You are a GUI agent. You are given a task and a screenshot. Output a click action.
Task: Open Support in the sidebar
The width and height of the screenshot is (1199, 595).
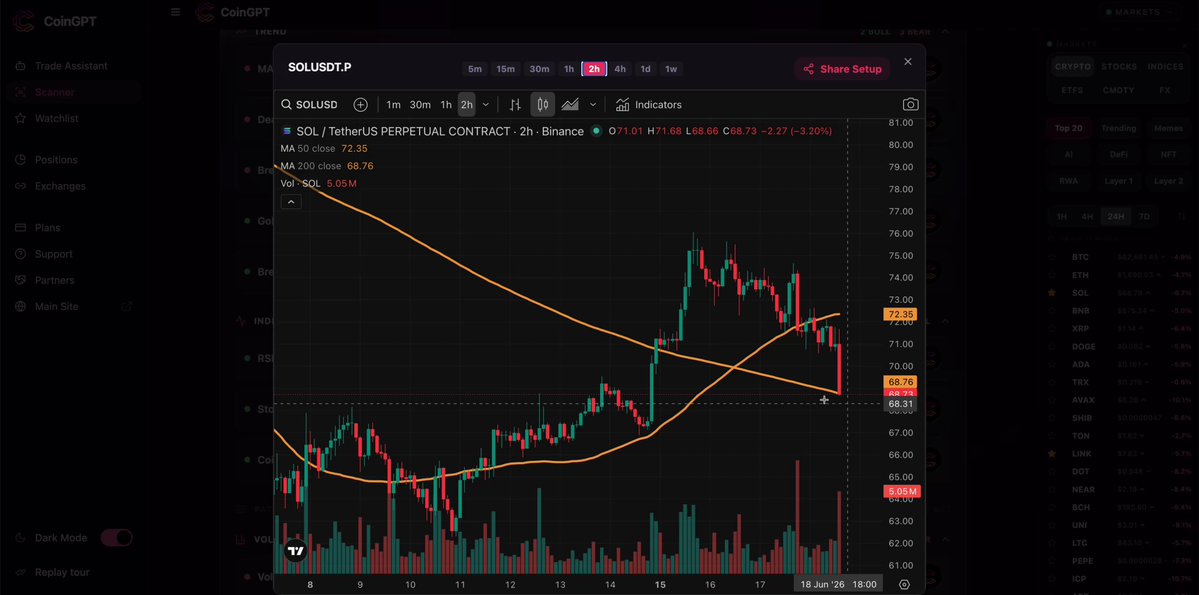tap(54, 254)
